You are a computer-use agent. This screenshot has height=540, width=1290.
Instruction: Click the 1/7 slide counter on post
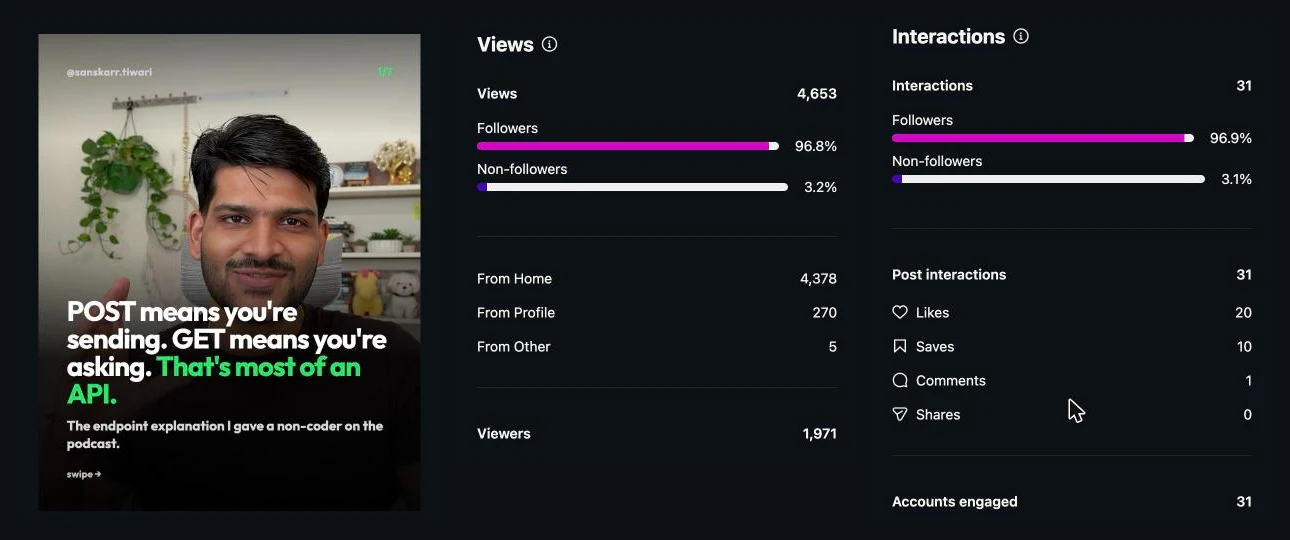click(385, 72)
